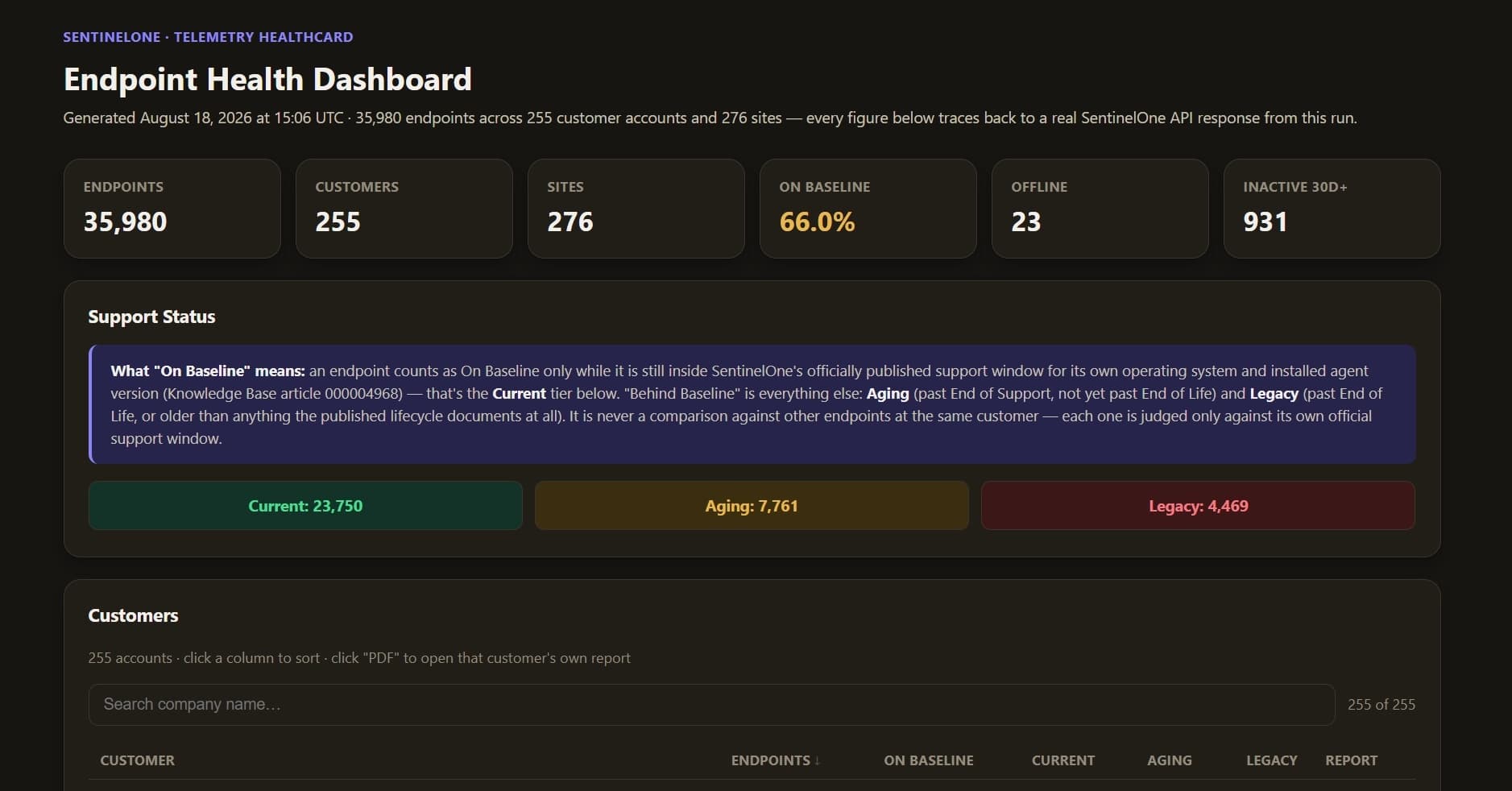Click the On Baseline 66.0% card
This screenshot has width=1512, height=791.
pyautogui.click(x=868, y=209)
